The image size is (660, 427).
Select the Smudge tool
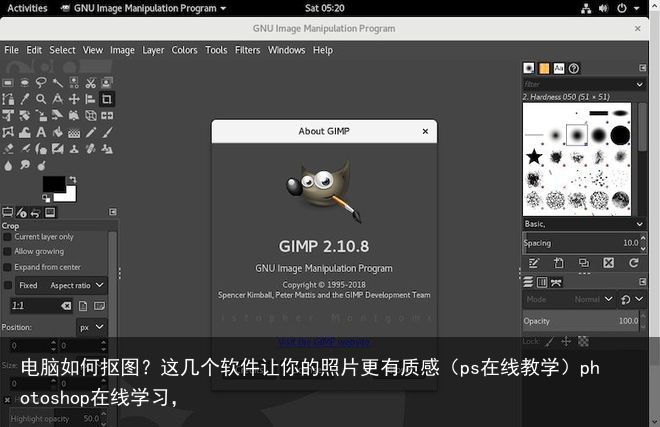[x=24, y=165]
